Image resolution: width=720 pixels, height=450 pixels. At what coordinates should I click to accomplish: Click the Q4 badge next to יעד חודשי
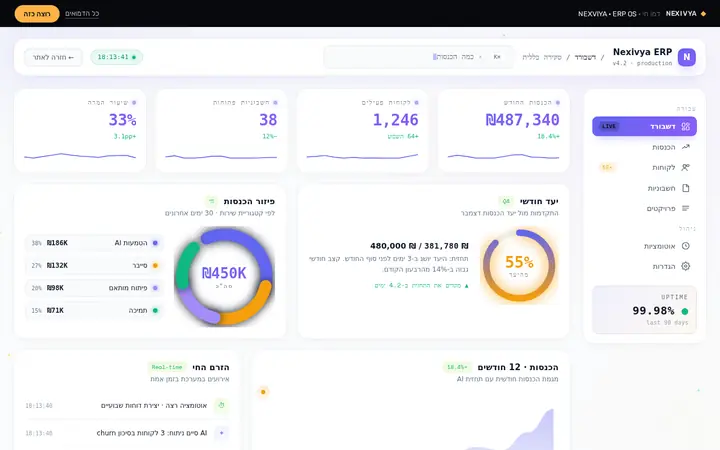(x=506, y=201)
